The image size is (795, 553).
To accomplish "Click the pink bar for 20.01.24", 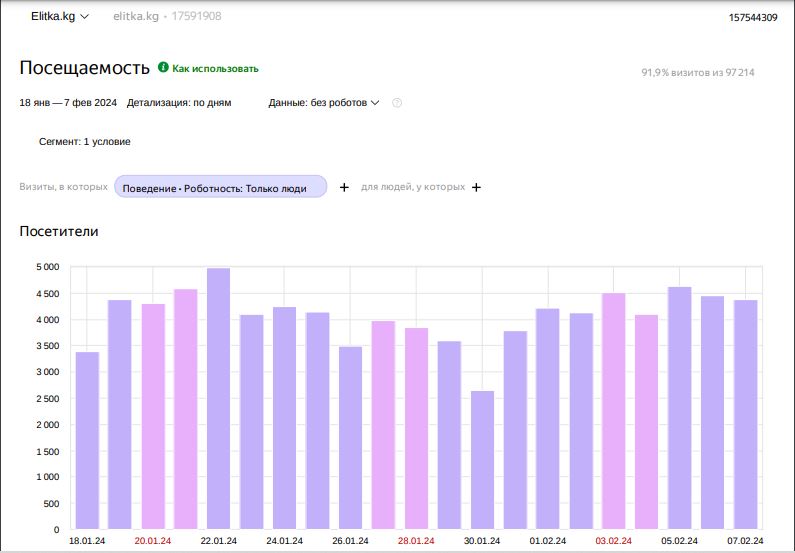I will tap(153, 416).
